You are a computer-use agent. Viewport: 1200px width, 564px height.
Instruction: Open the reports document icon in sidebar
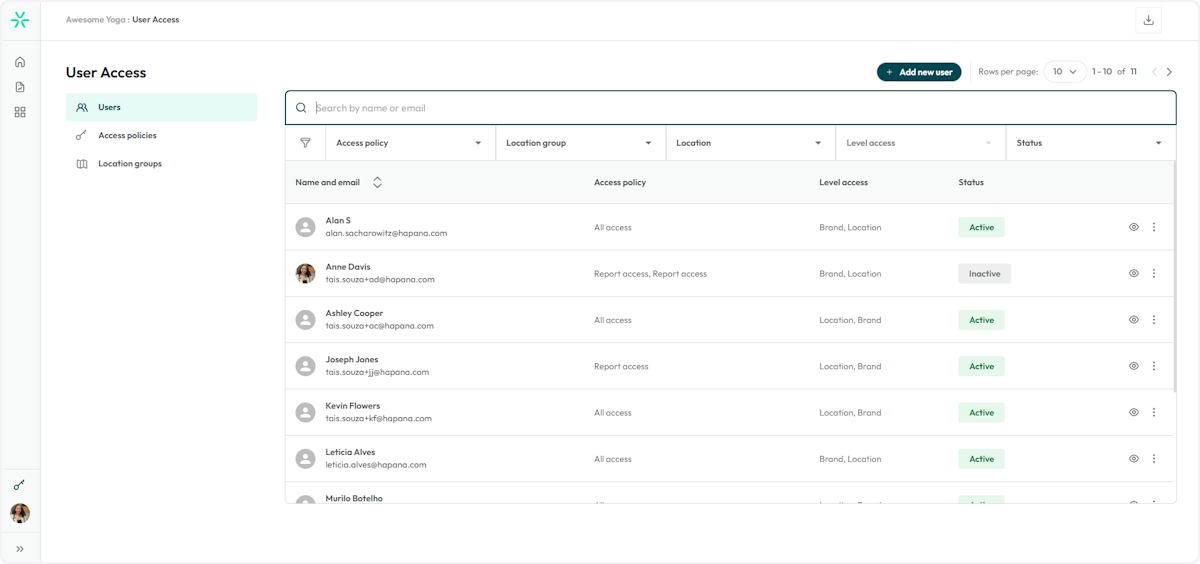click(x=20, y=87)
